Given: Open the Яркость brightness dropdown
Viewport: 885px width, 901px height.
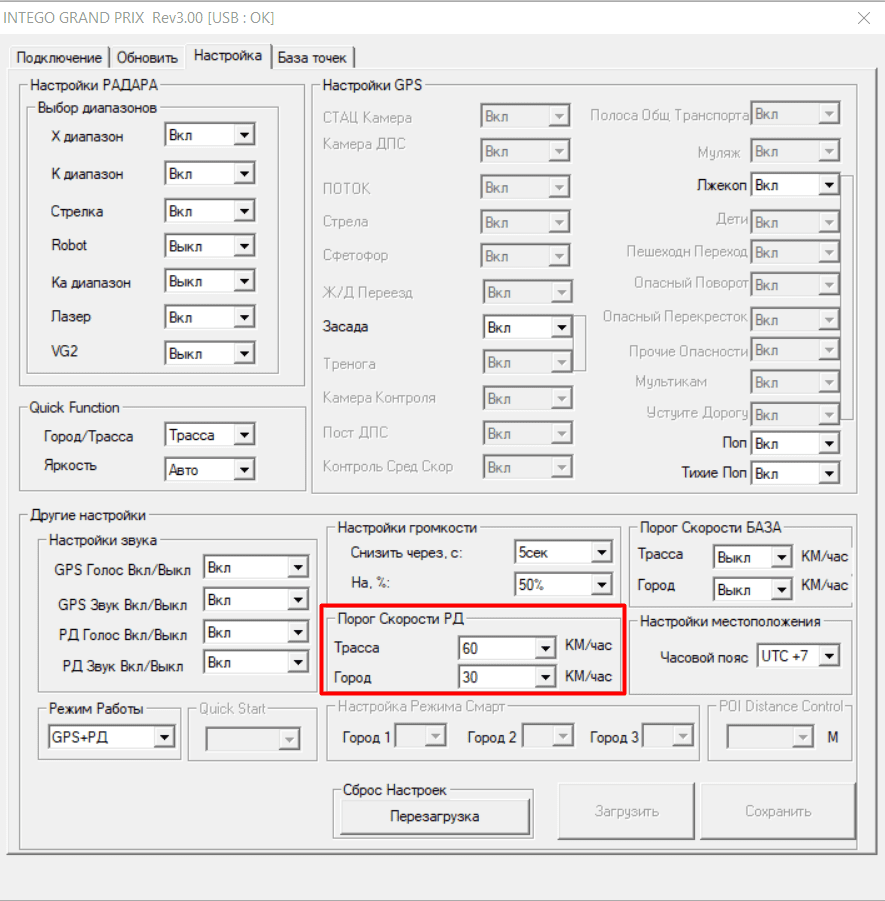Looking at the screenshot, I should point(243,469).
